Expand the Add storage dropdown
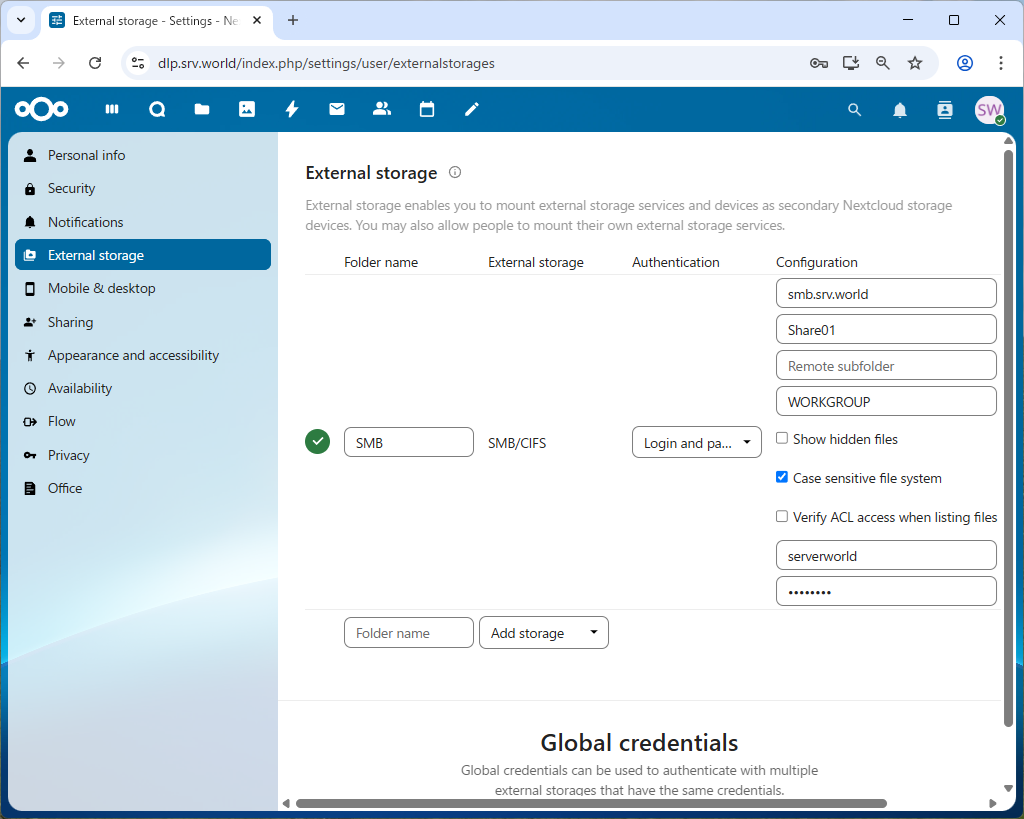Screen dimensions: 1024x819 (544, 633)
